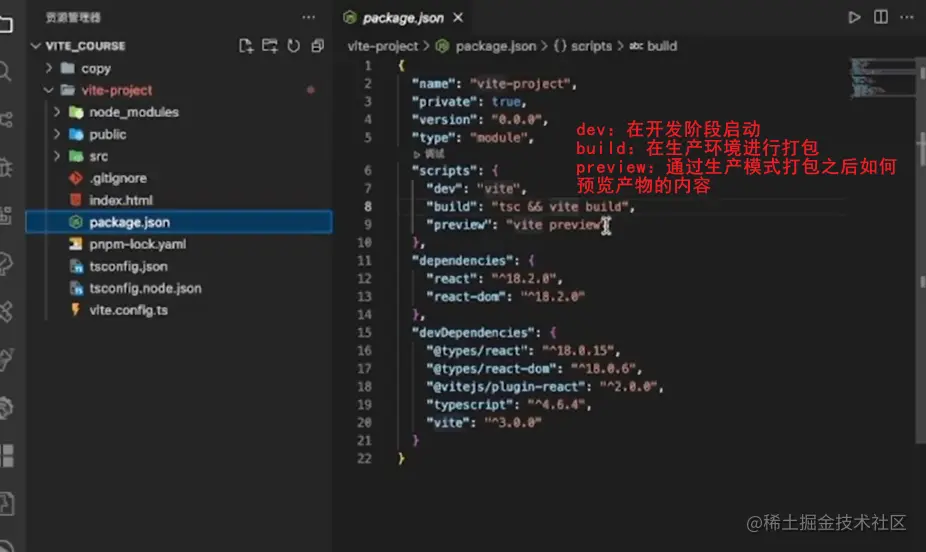Place cursor on "name" key
This screenshot has width=926, height=552.
click(x=433, y=83)
